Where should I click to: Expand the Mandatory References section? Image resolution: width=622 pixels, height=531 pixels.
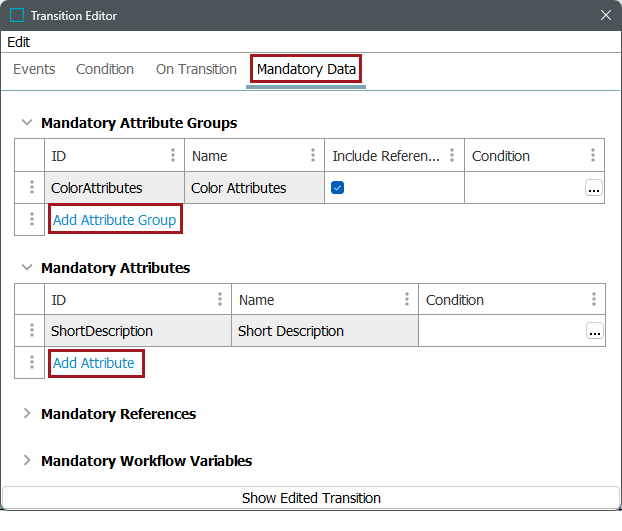27,414
